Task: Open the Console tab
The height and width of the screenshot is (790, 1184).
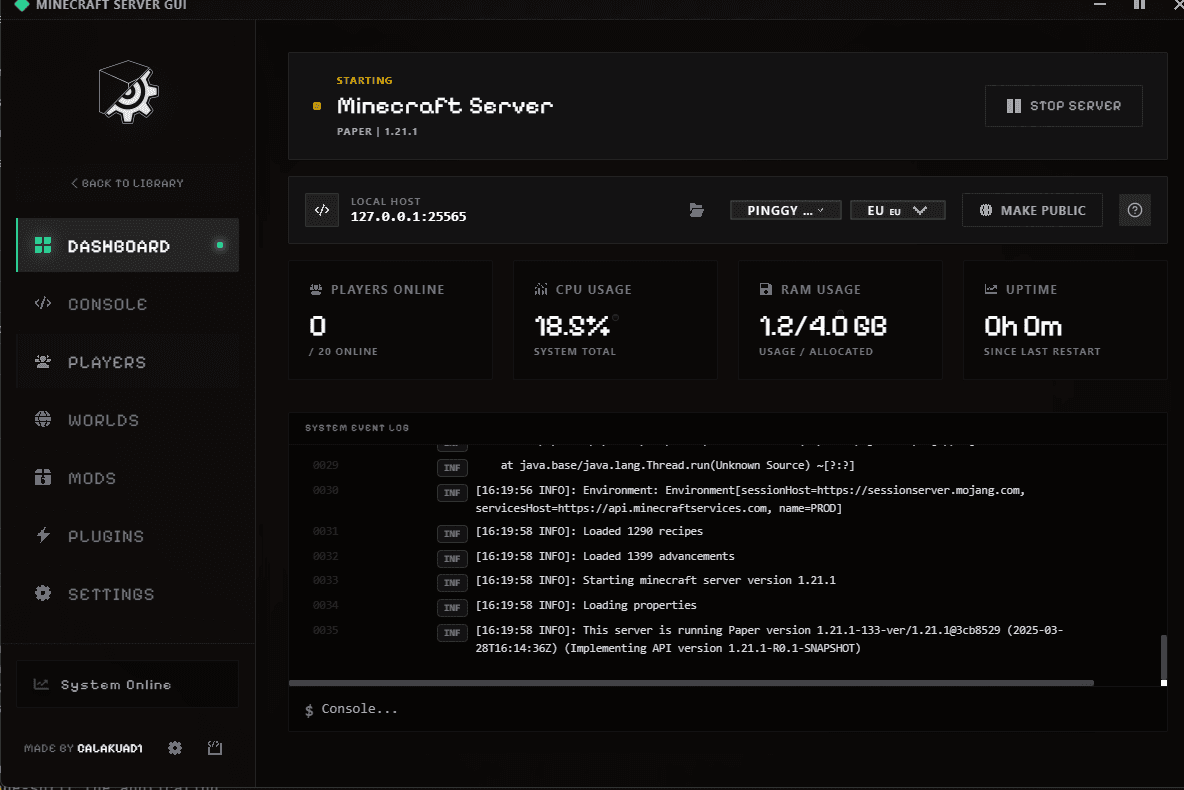Action: point(128,304)
